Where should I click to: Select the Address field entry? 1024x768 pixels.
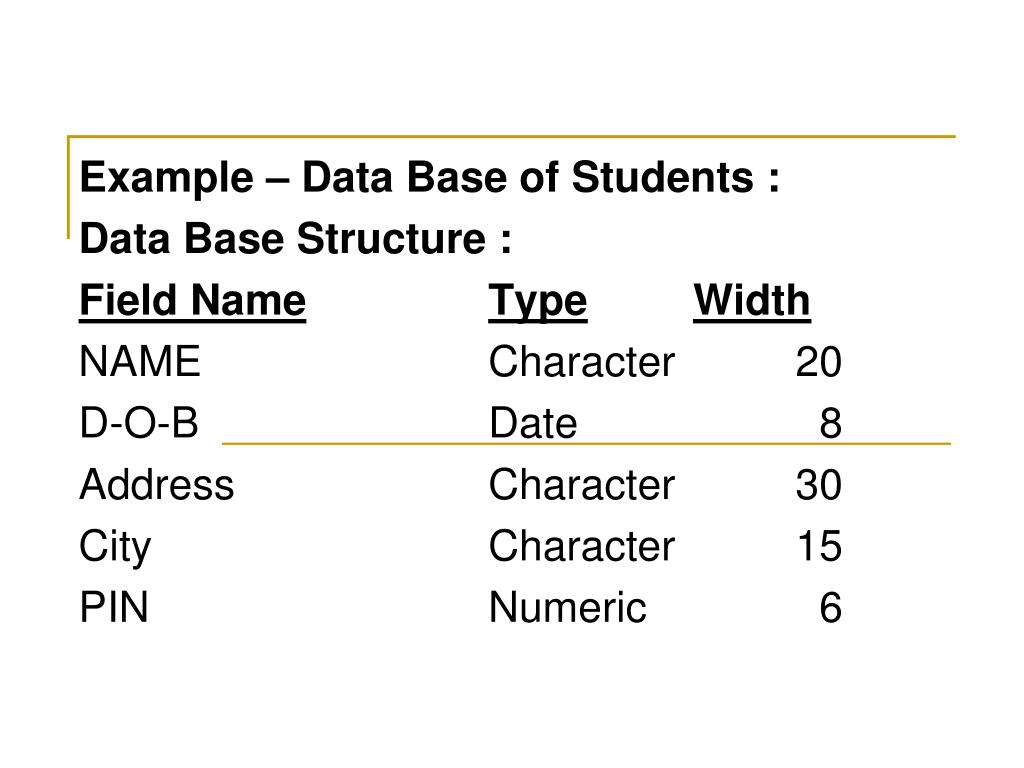tap(157, 485)
